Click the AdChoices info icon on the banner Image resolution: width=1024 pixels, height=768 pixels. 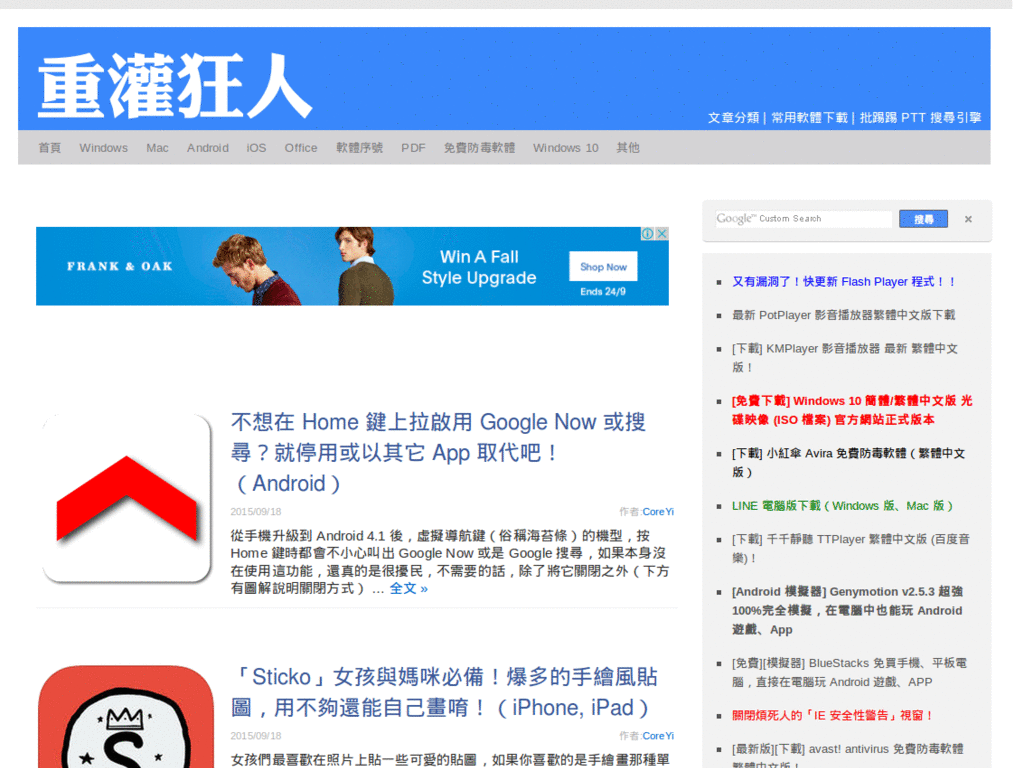click(x=648, y=234)
